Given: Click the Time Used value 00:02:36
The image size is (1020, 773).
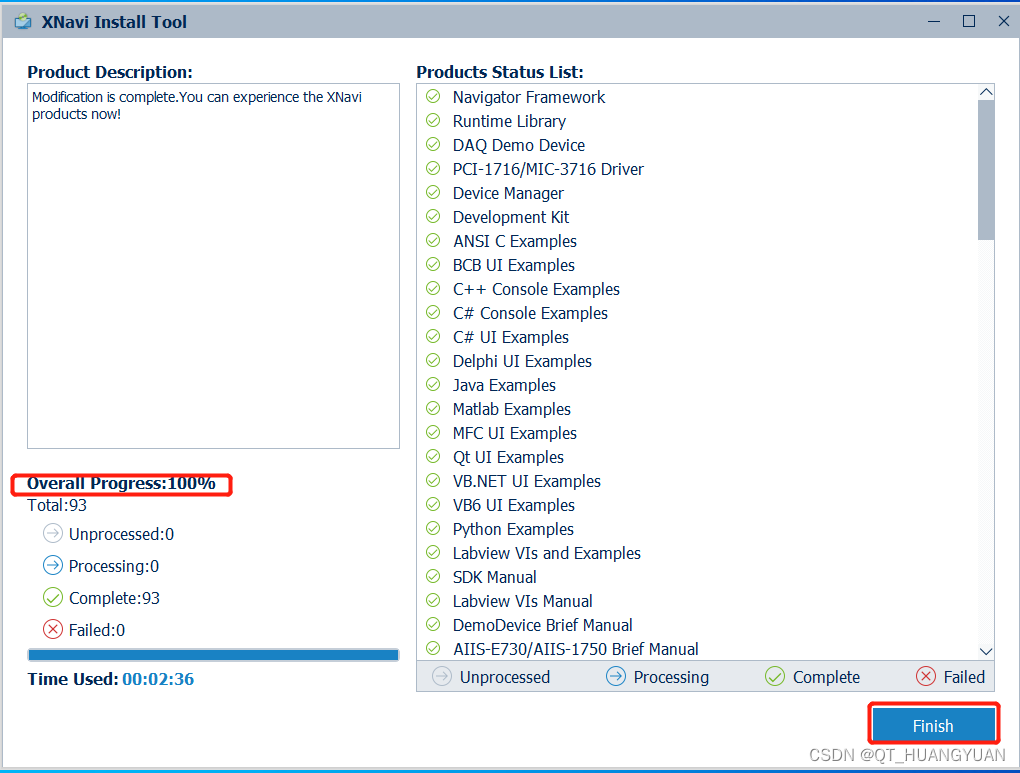Looking at the screenshot, I should coord(158,679).
